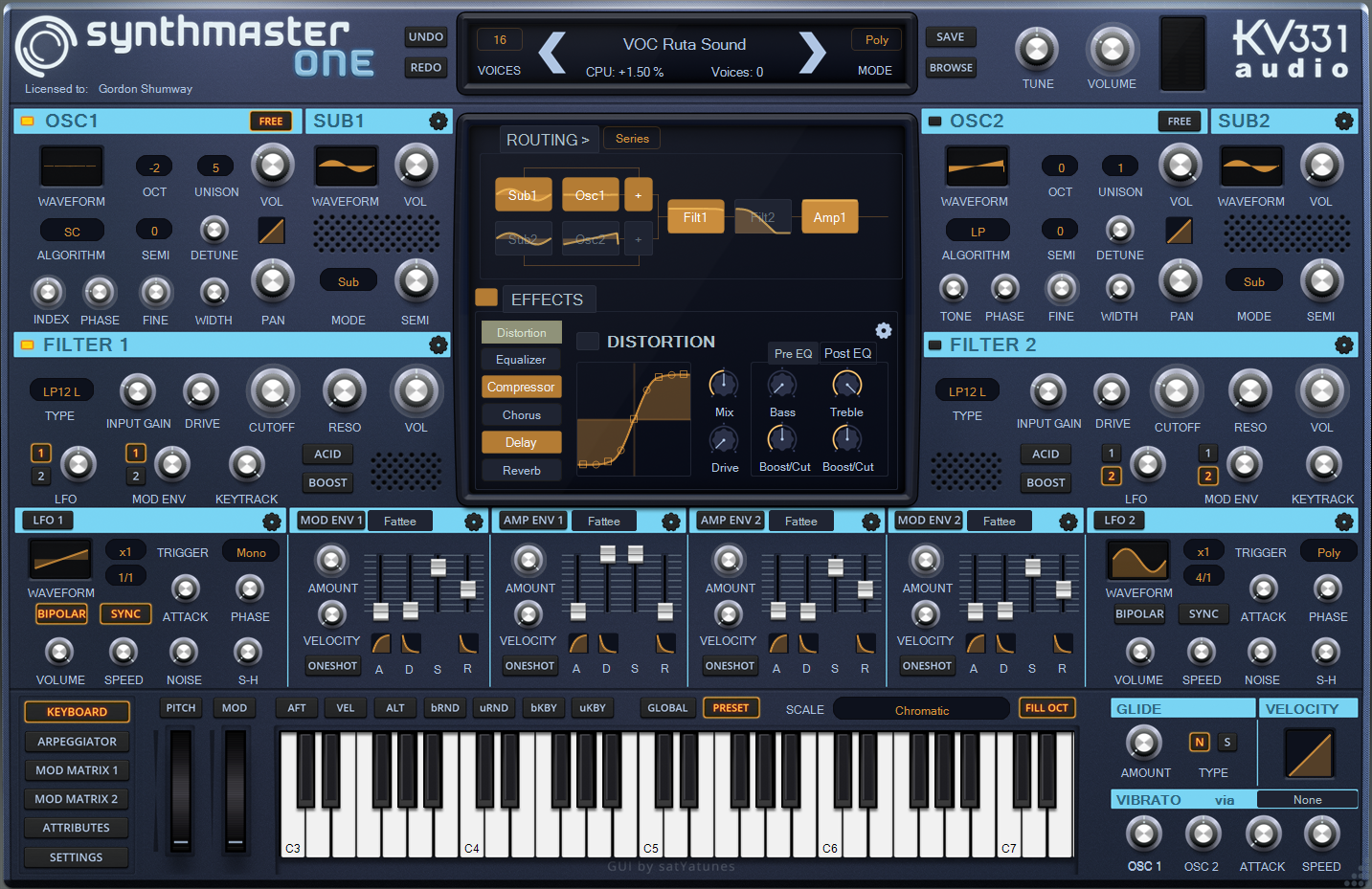Go to next preset arrow

812,53
